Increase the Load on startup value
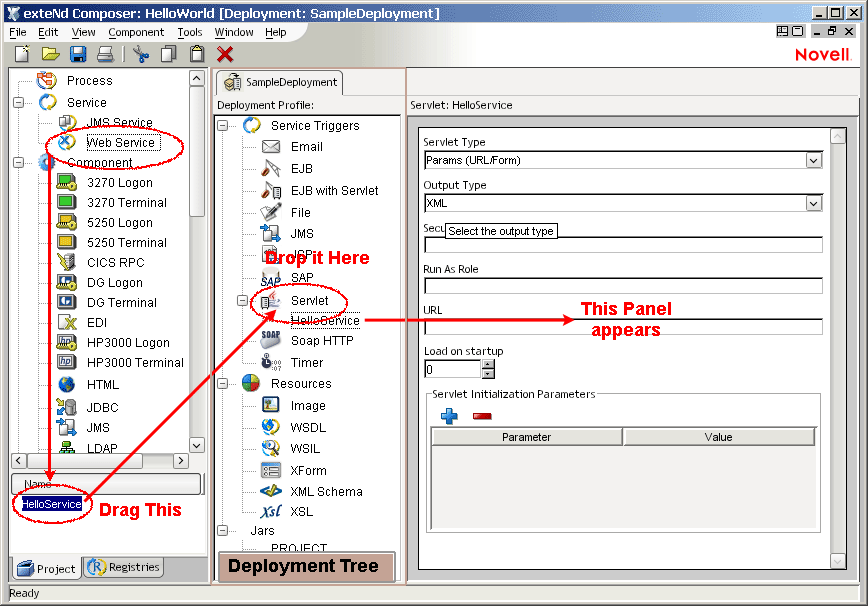Image resolution: width=868 pixels, height=606 pixels. [x=488, y=364]
